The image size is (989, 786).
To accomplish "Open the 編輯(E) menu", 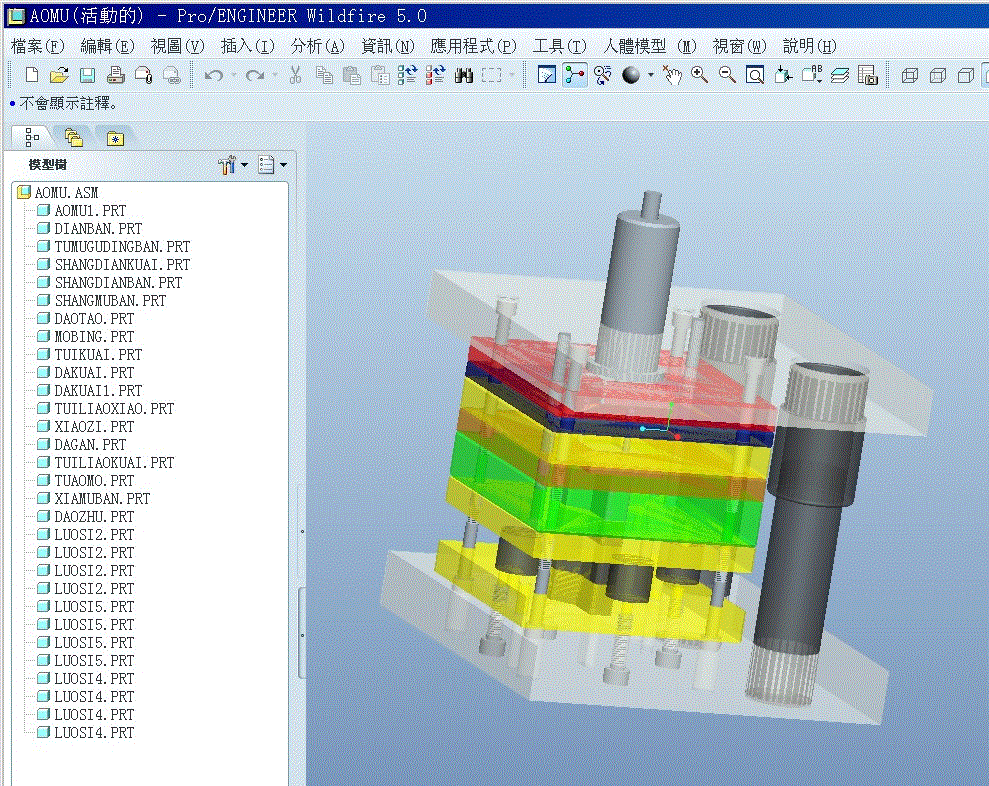I will click(x=107, y=46).
